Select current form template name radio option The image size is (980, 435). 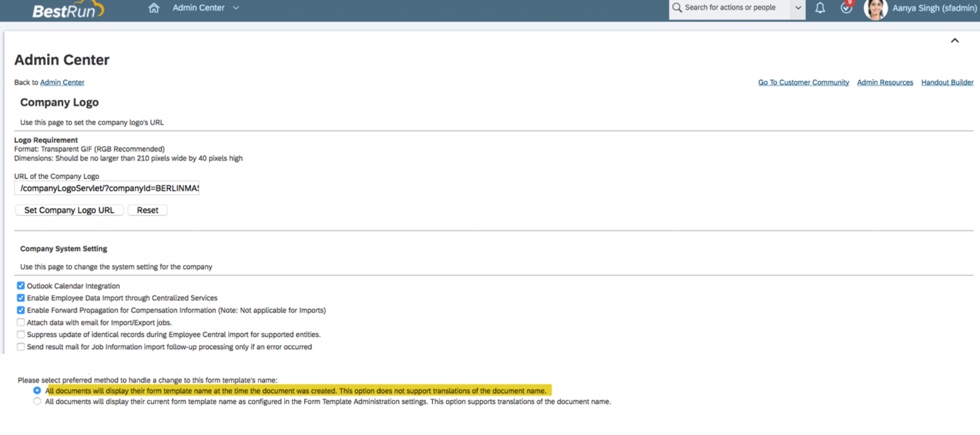(x=37, y=402)
